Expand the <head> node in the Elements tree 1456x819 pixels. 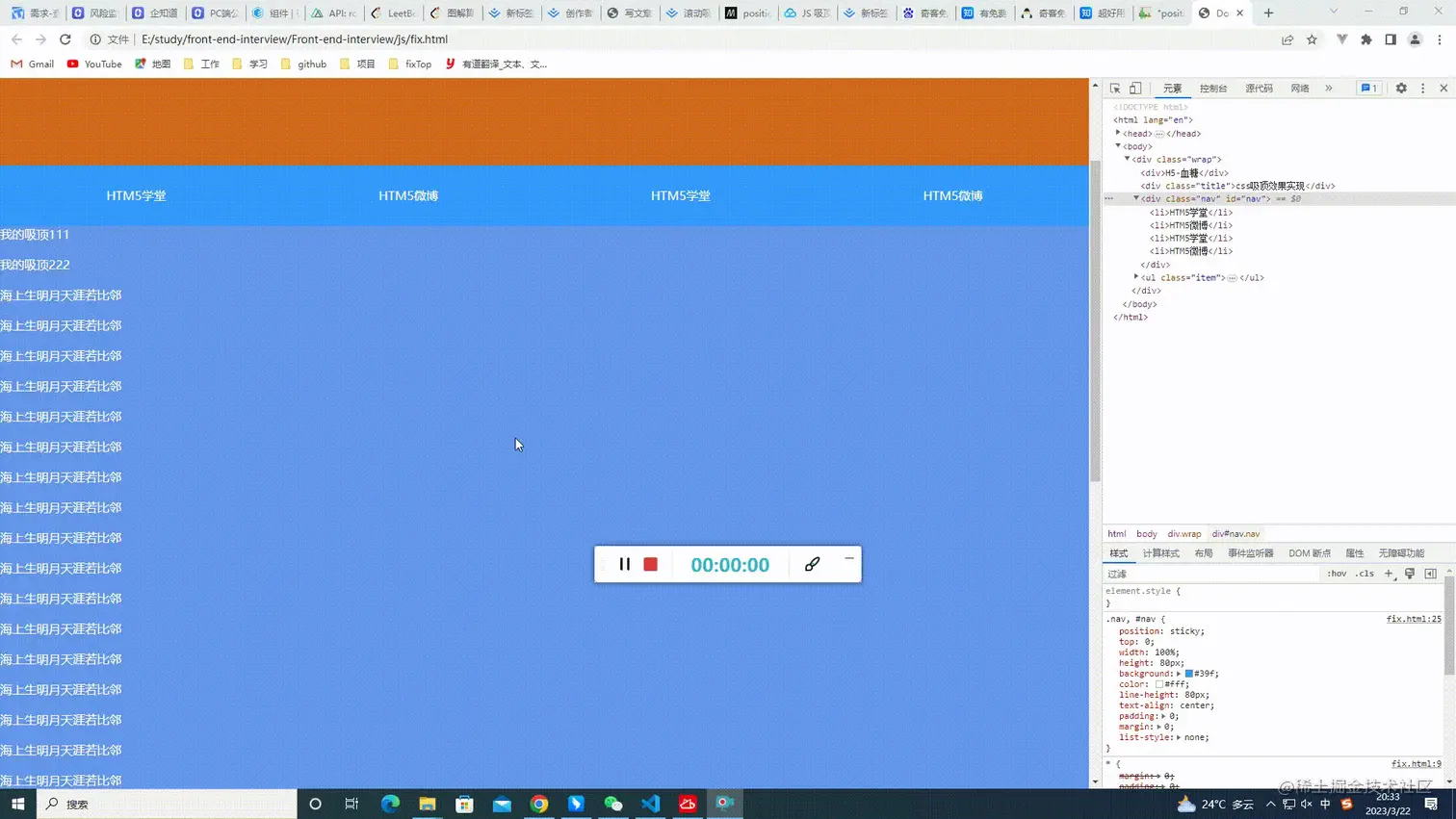tap(1117, 133)
